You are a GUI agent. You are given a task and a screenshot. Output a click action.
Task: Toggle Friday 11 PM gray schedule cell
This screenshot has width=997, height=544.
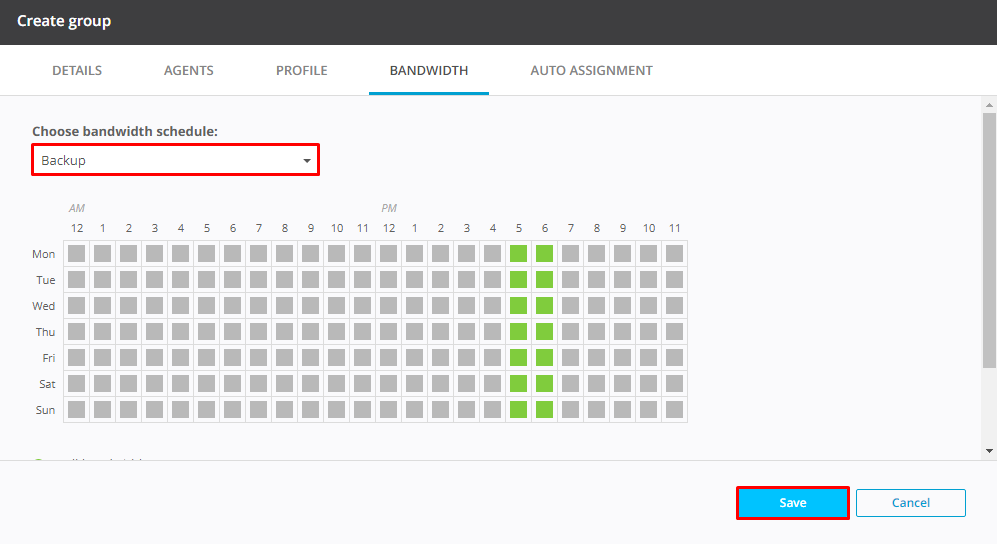point(674,358)
